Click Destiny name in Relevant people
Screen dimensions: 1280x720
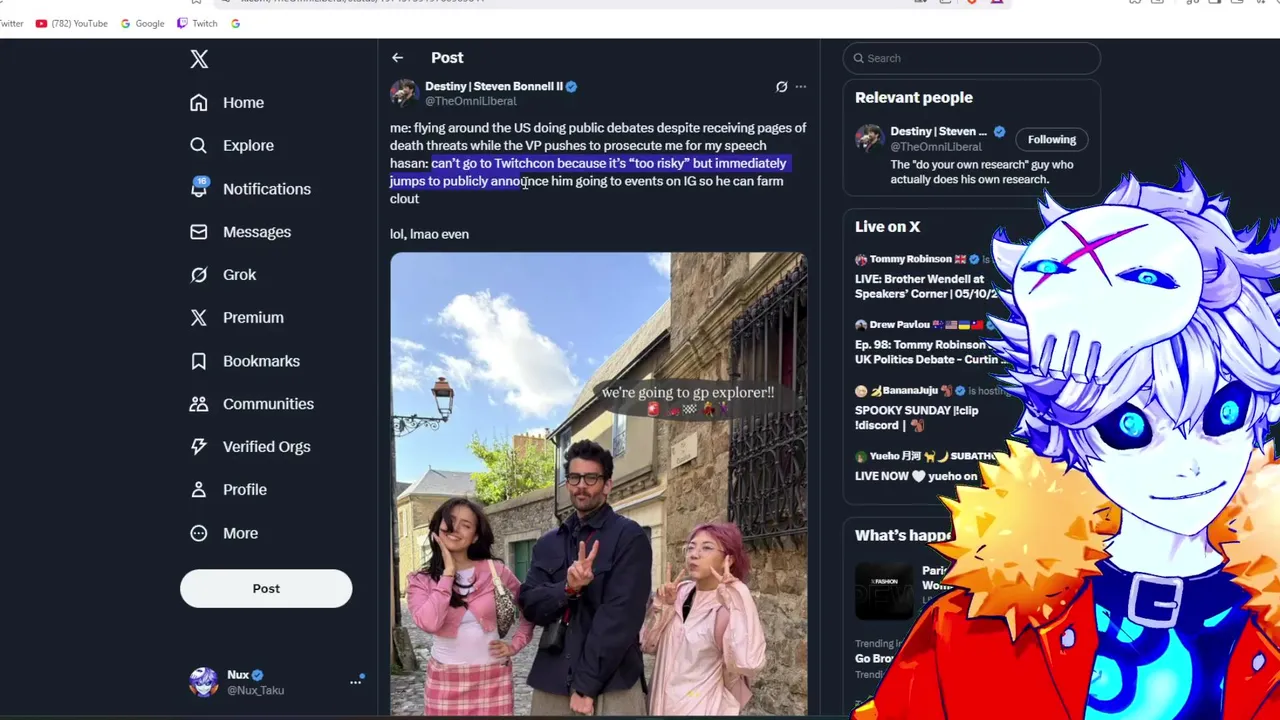coord(939,131)
